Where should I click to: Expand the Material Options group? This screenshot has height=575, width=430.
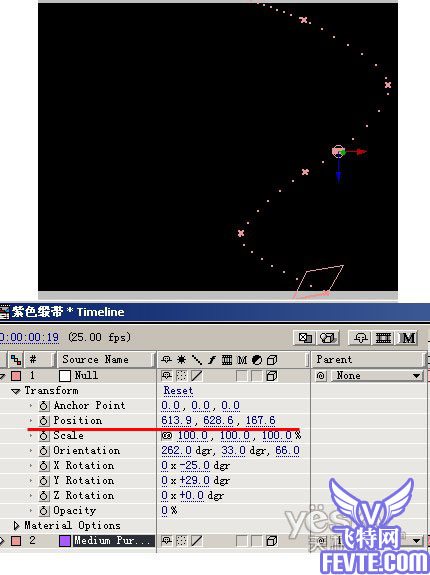[16, 526]
